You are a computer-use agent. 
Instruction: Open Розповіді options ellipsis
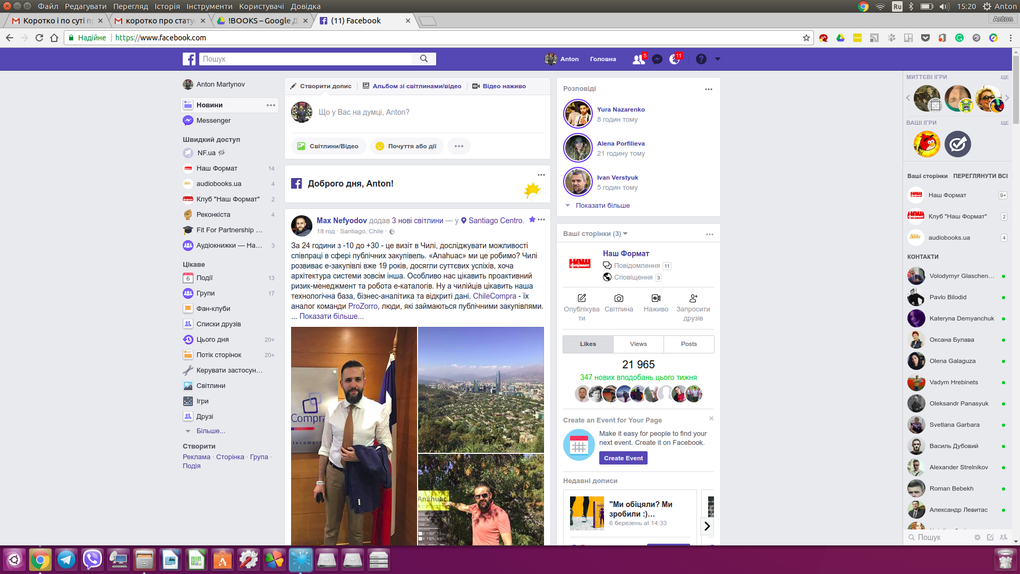pos(708,89)
